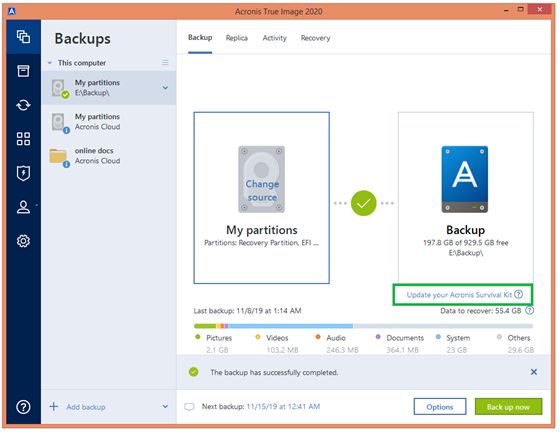Click the My partitions source box title
Screen dimensions: 560x433
(x=262, y=230)
